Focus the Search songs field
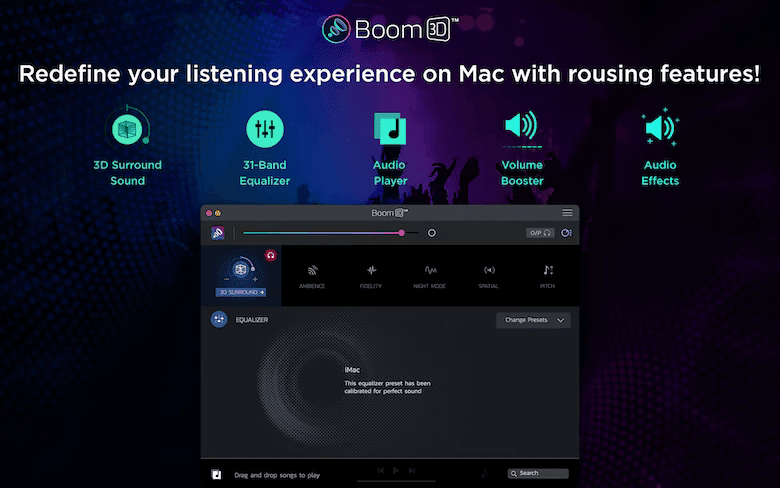The width and height of the screenshot is (780, 488). 538,473
